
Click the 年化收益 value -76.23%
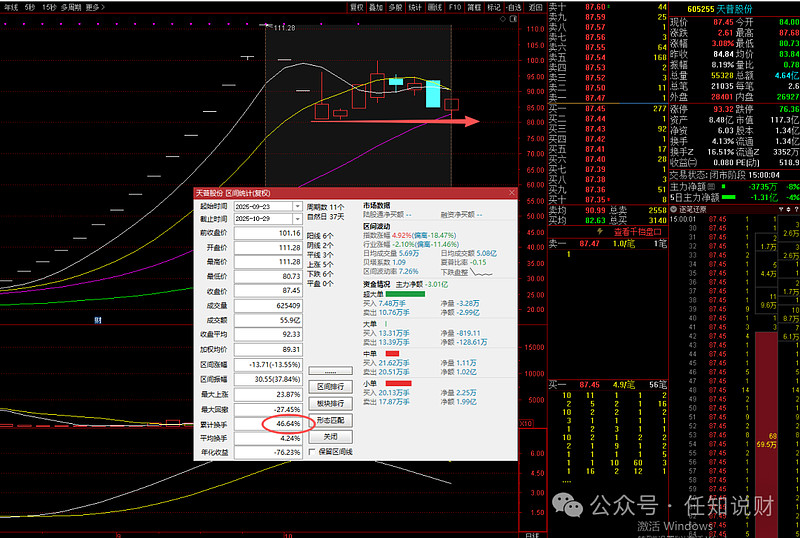pyautogui.click(x=268, y=452)
